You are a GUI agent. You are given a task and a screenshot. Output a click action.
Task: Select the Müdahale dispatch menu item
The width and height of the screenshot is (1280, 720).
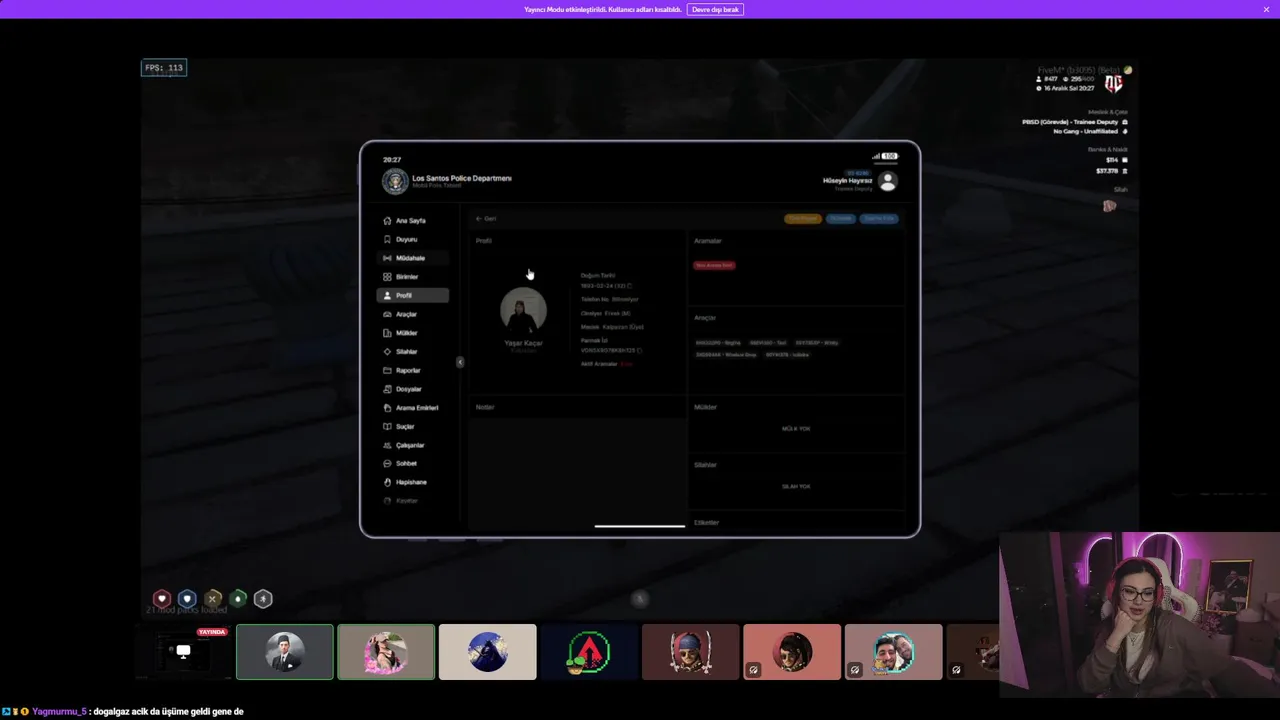(x=411, y=258)
